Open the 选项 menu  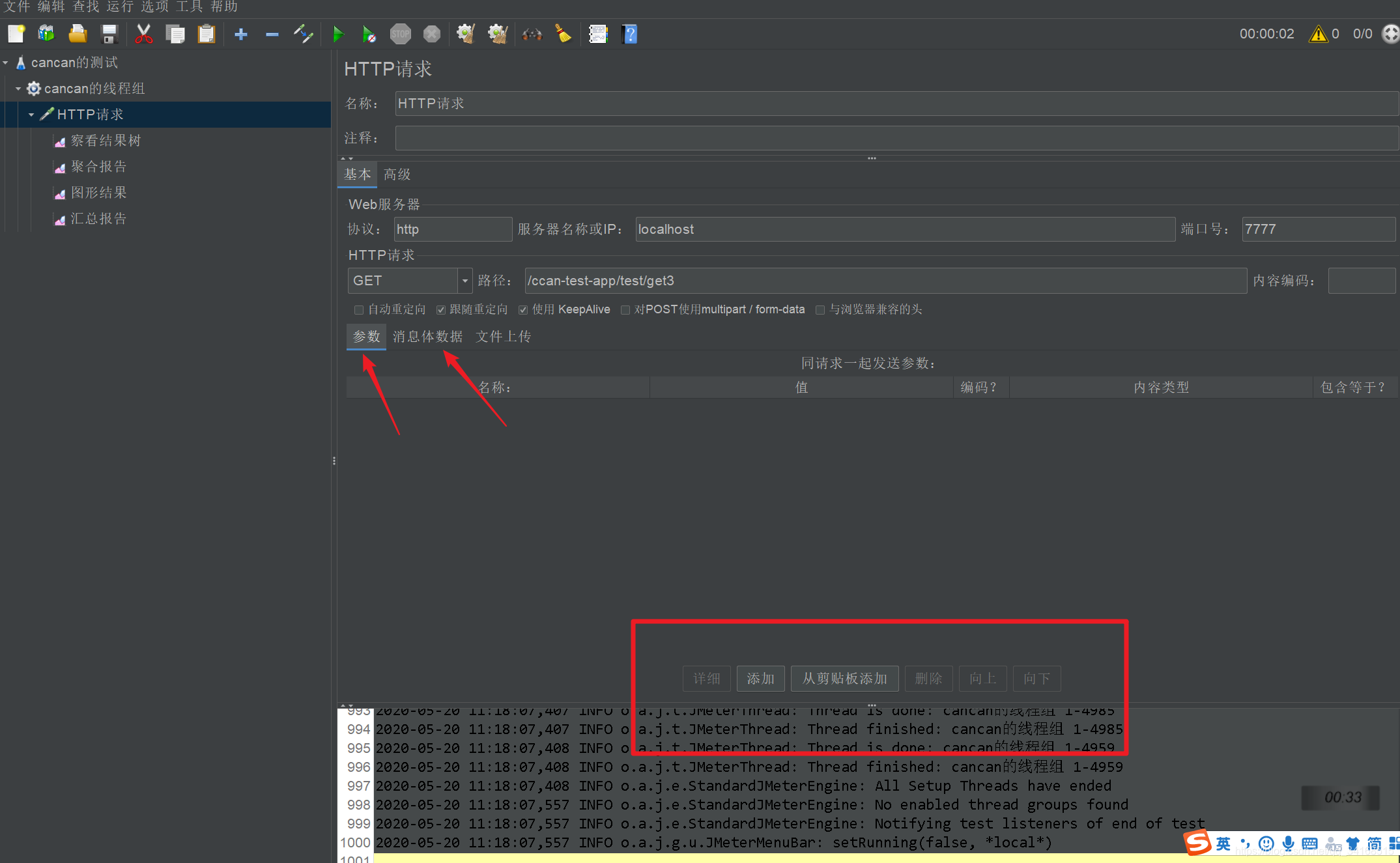[x=155, y=7]
